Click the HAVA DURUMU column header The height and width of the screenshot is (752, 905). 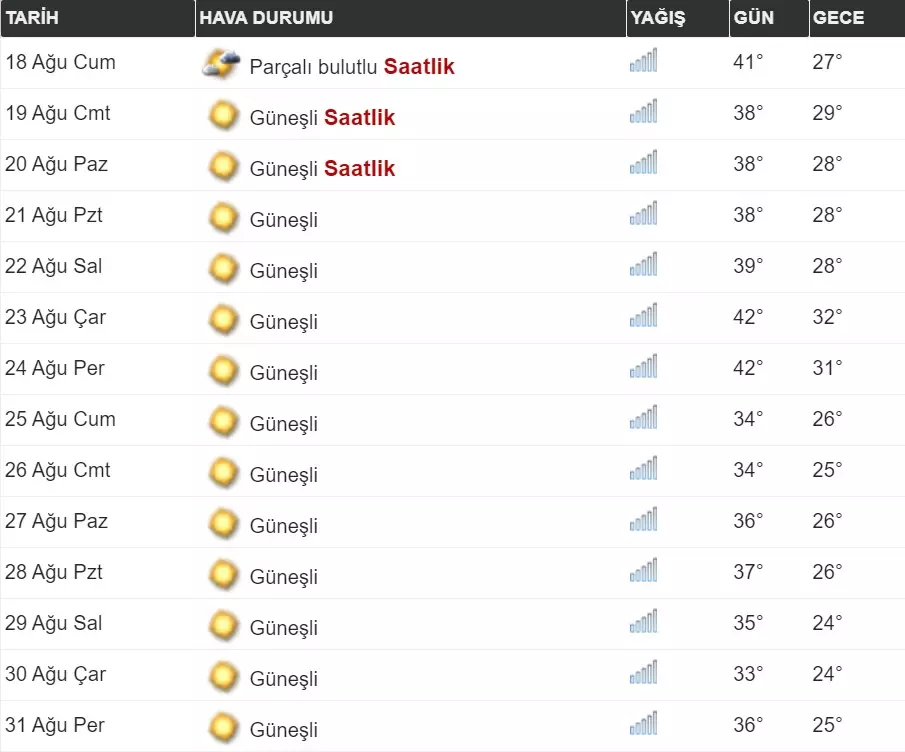266,18
